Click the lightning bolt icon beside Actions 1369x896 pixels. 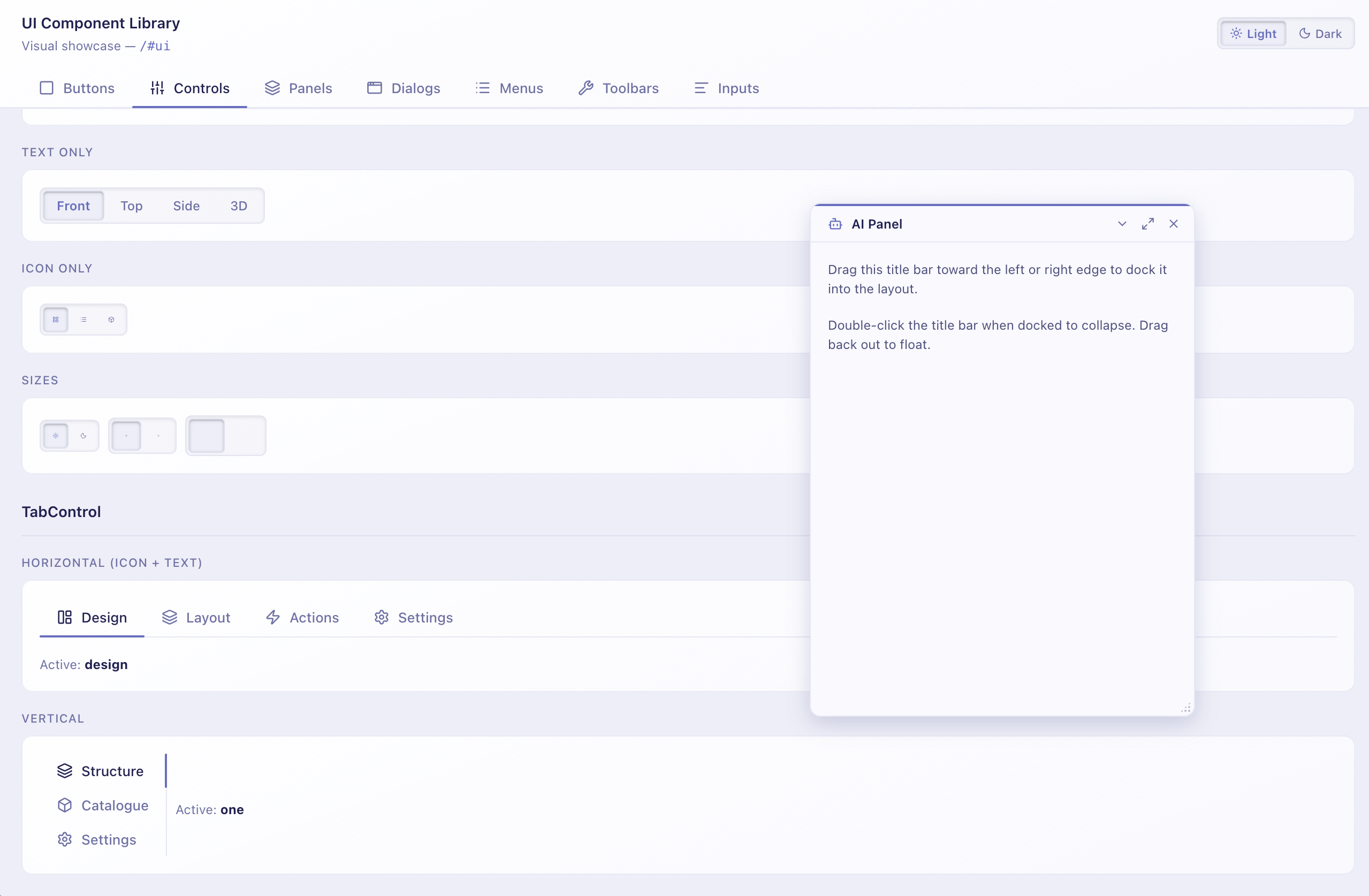(272, 618)
